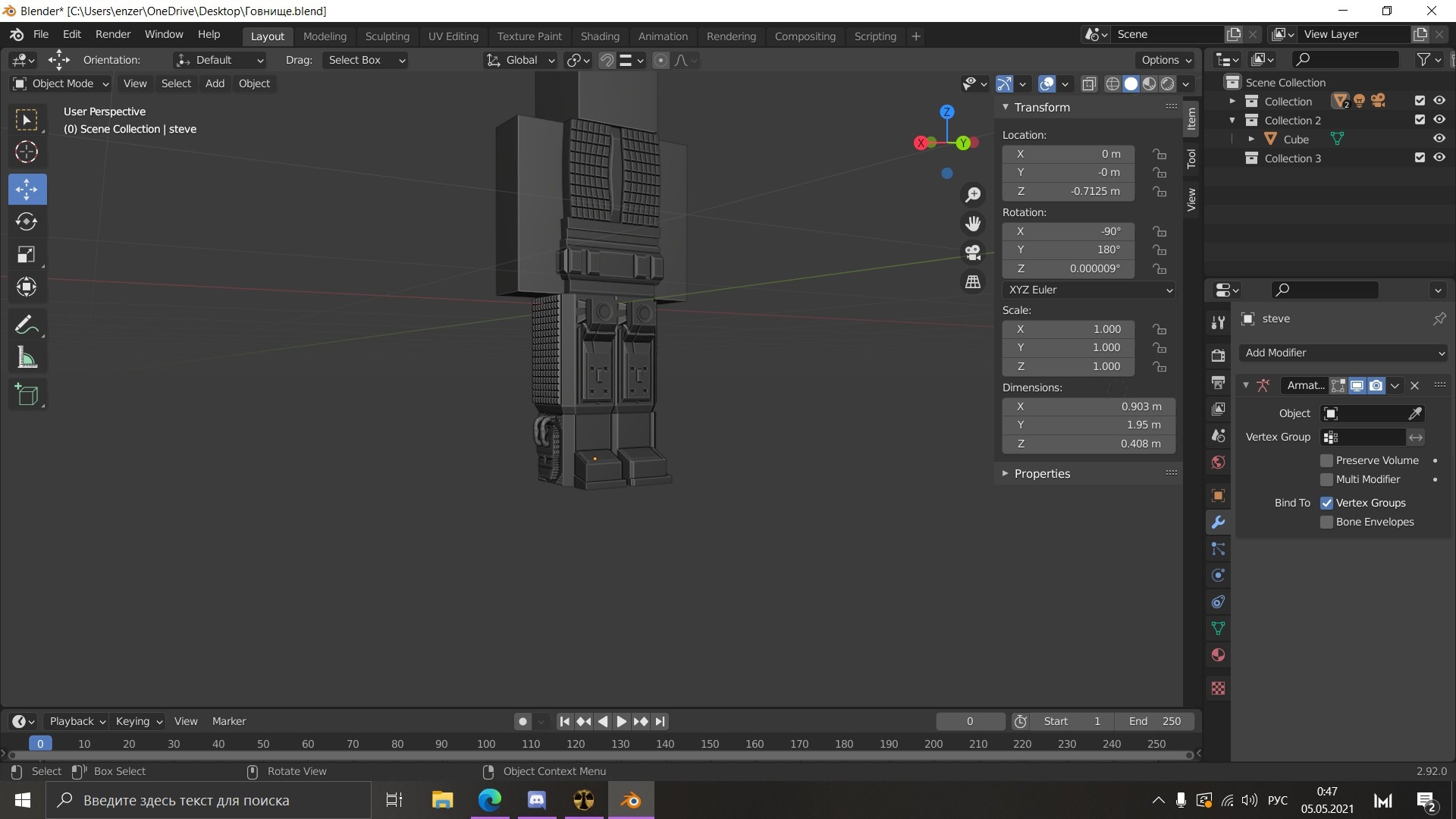The width and height of the screenshot is (1456, 819).
Task: Open the File menu
Action: click(x=41, y=34)
